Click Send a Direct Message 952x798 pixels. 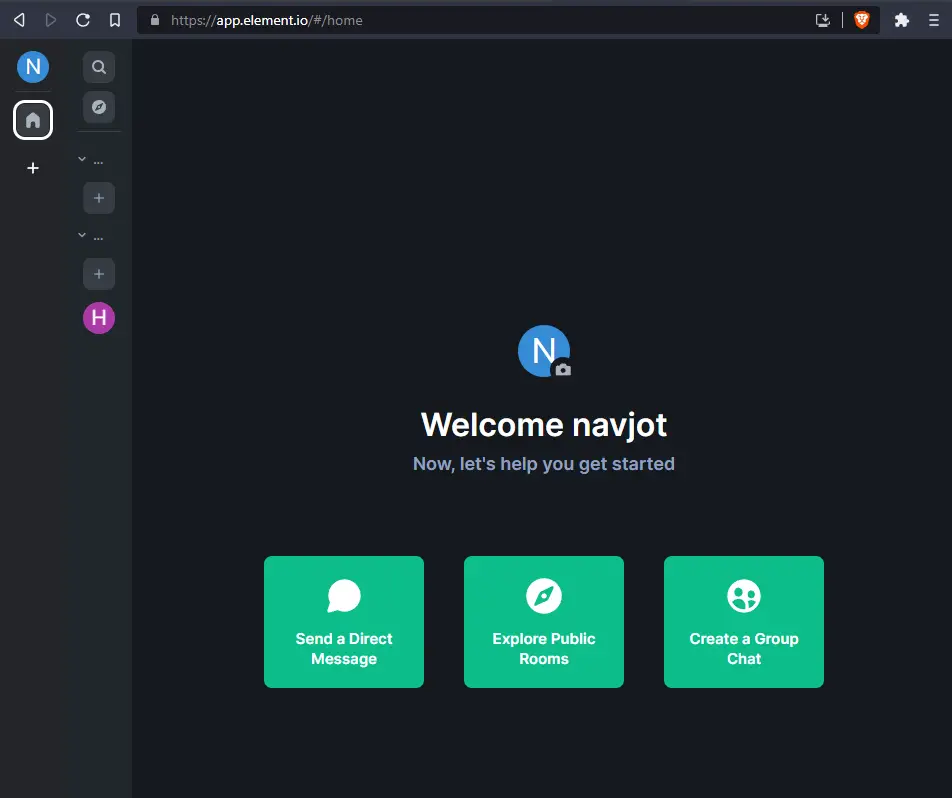coord(344,622)
